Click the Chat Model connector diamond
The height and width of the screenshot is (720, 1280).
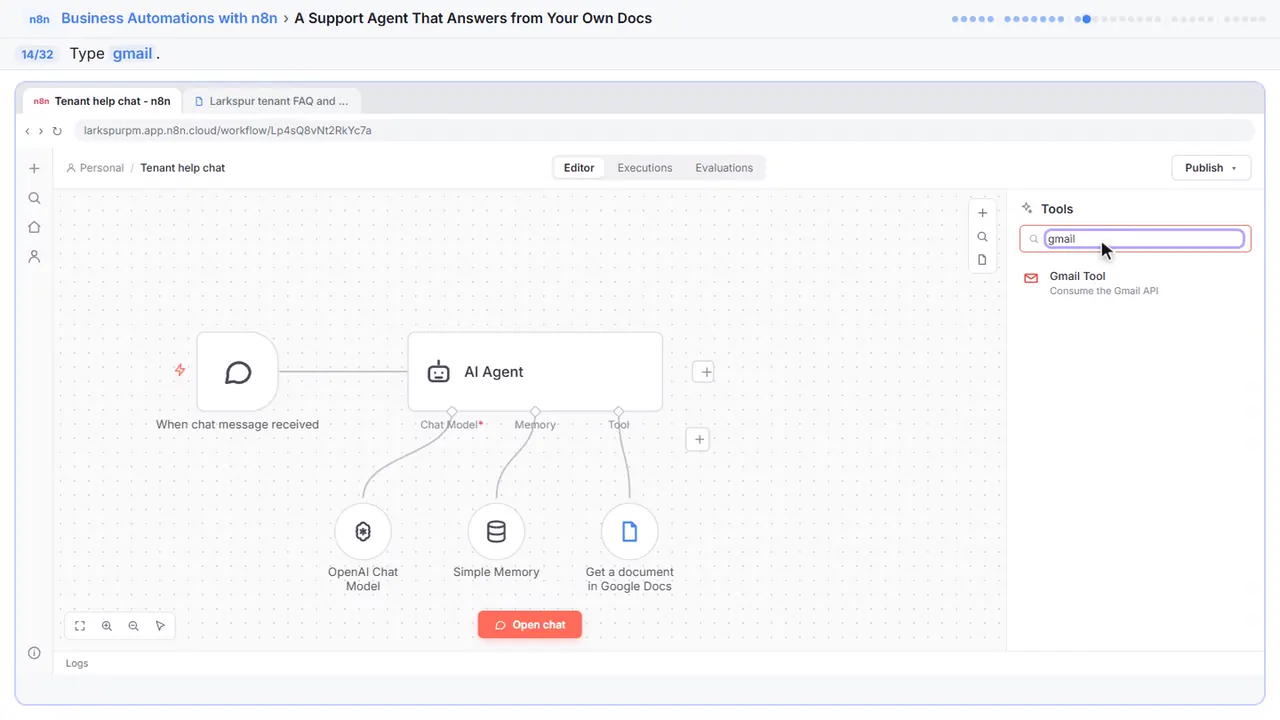(x=452, y=411)
